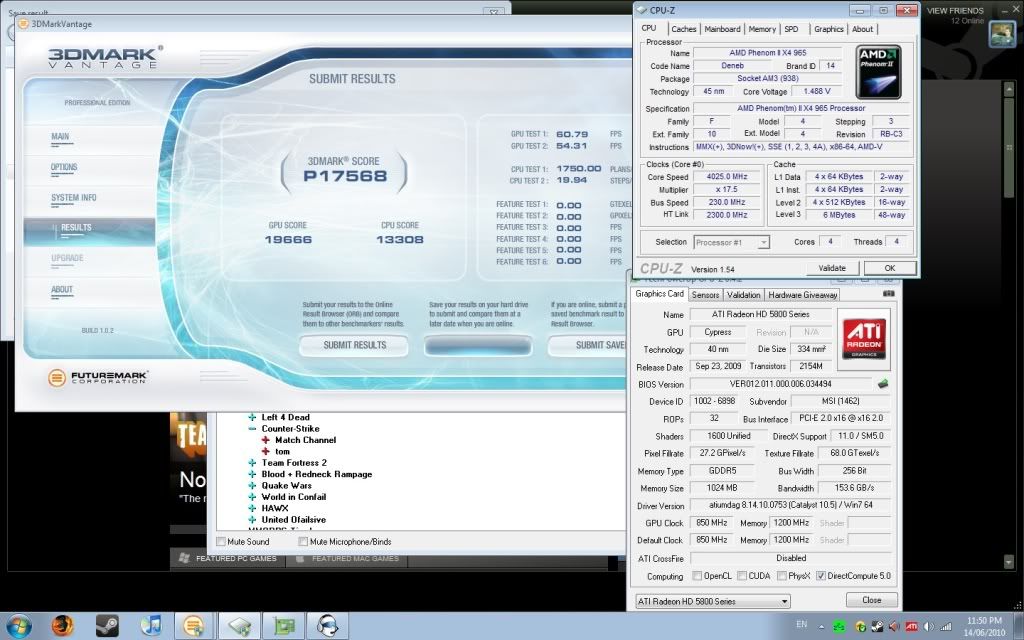Toggle the Mute Sound checkbox
This screenshot has width=1024, height=640.
click(x=221, y=541)
